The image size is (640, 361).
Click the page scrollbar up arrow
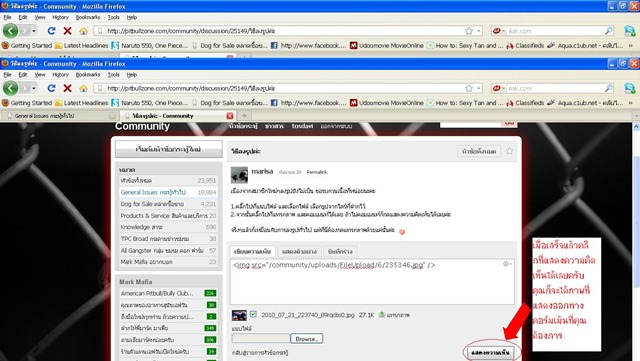click(636, 127)
